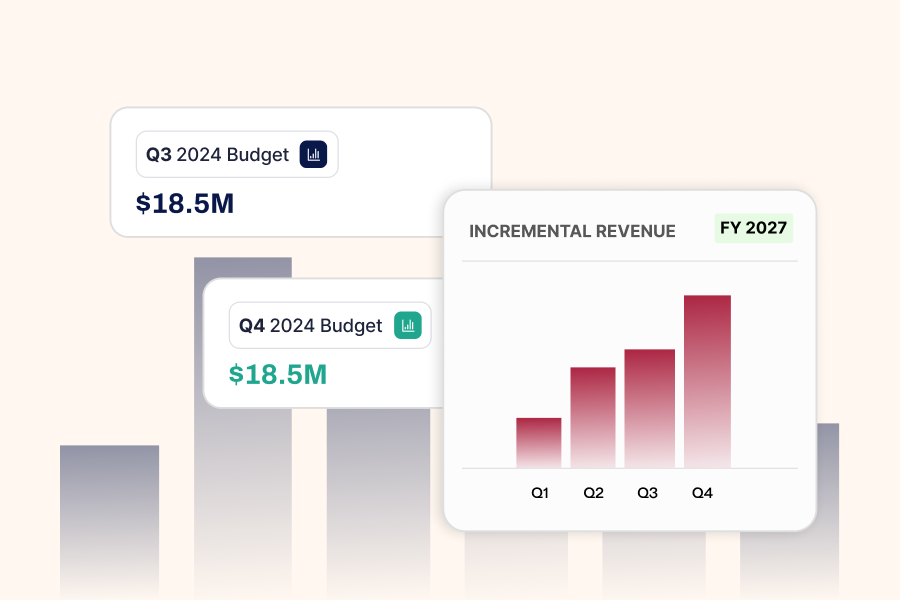Click the Q2 axis label under the revenue chart
The height and width of the screenshot is (600, 900).
click(593, 493)
